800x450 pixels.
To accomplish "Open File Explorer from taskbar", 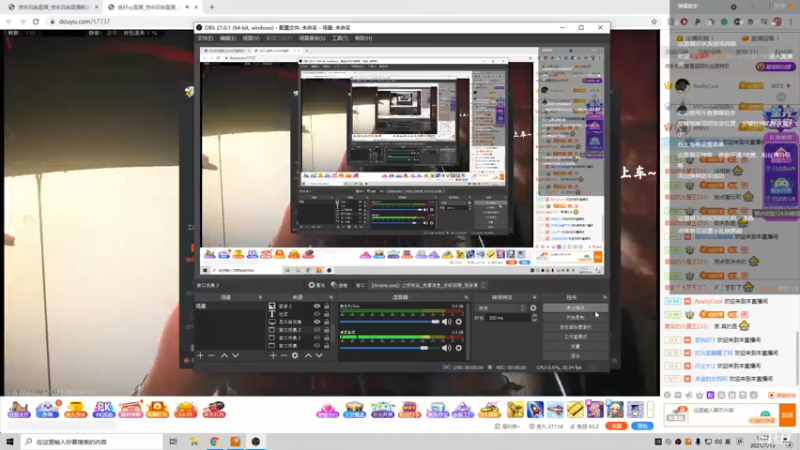I will click(x=194, y=442).
